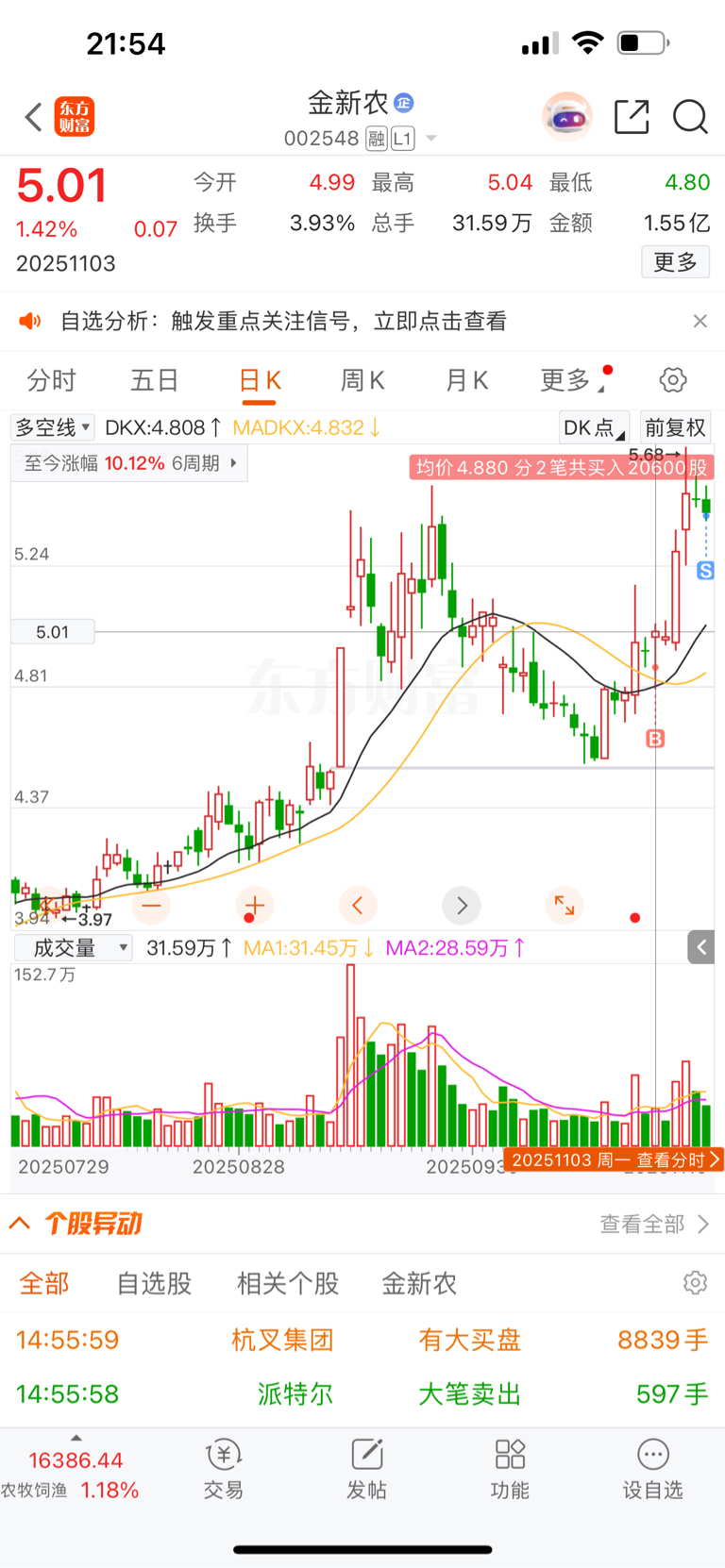Screen dimensions: 725x1568
Task: Switch to the 周K chart tab
Action: pos(362,380)
